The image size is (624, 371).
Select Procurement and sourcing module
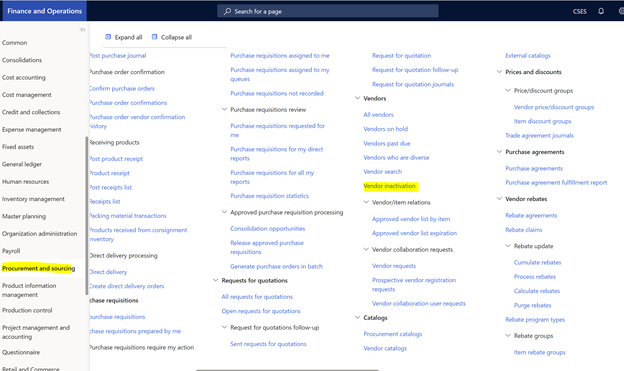[38, 268]
